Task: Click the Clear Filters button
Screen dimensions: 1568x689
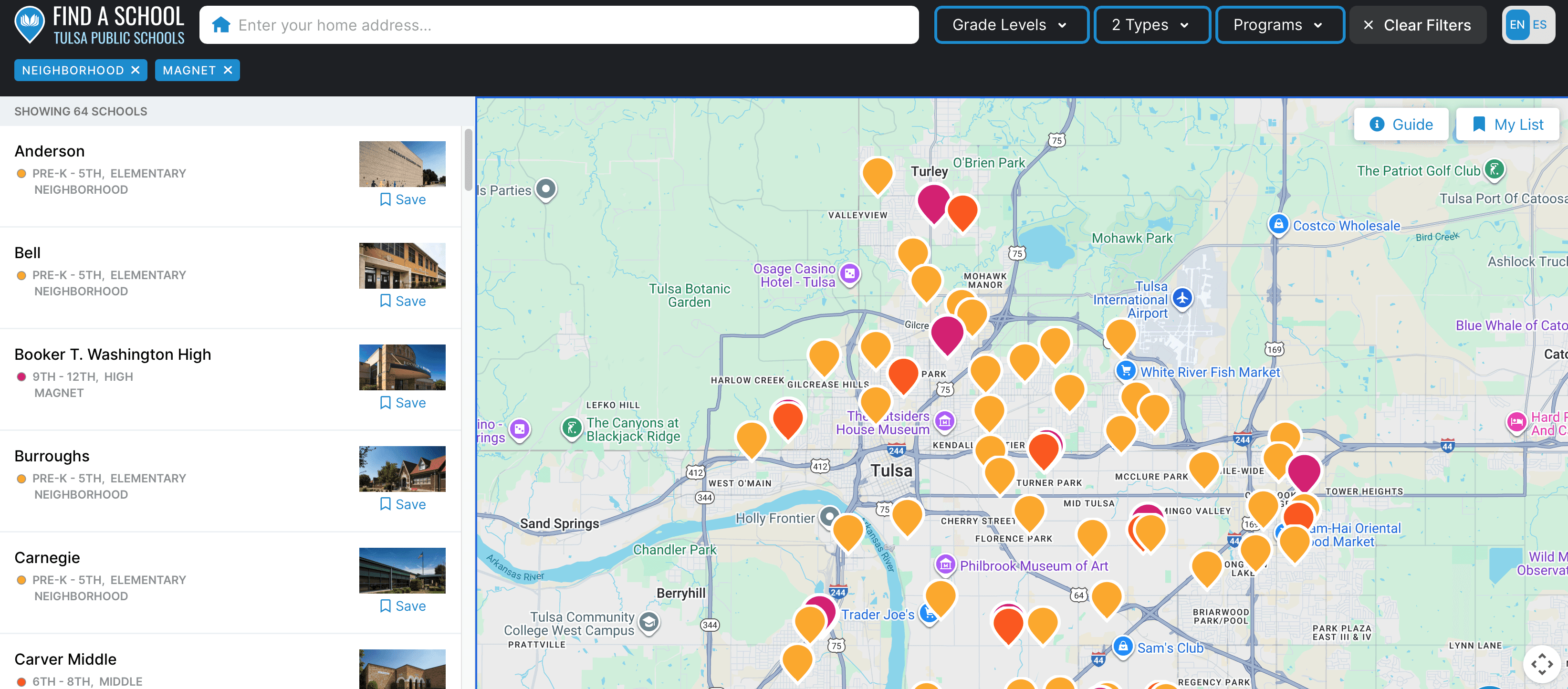Action: tap(1418, 25)
